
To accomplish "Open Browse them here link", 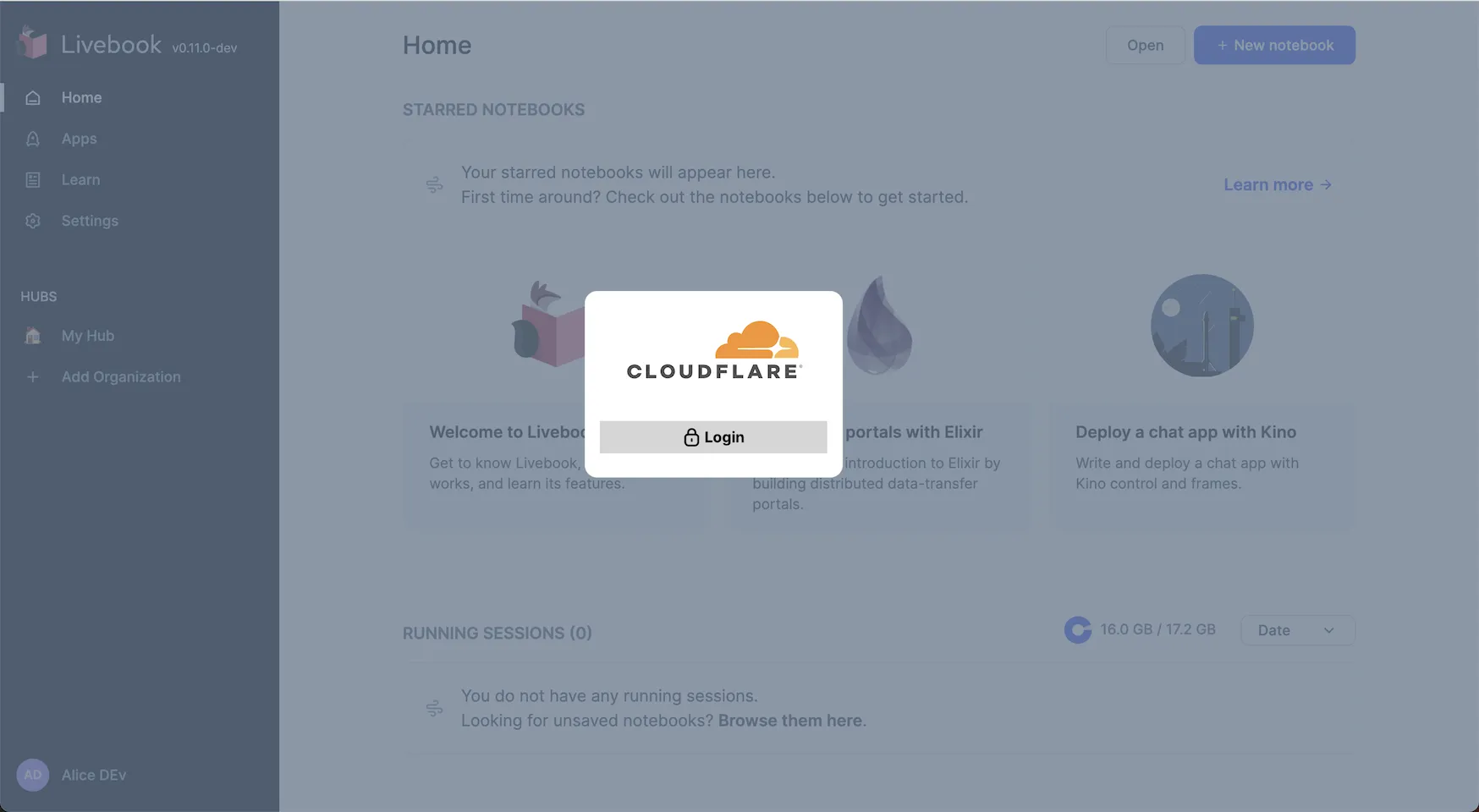I will click(x=790, y=721).
